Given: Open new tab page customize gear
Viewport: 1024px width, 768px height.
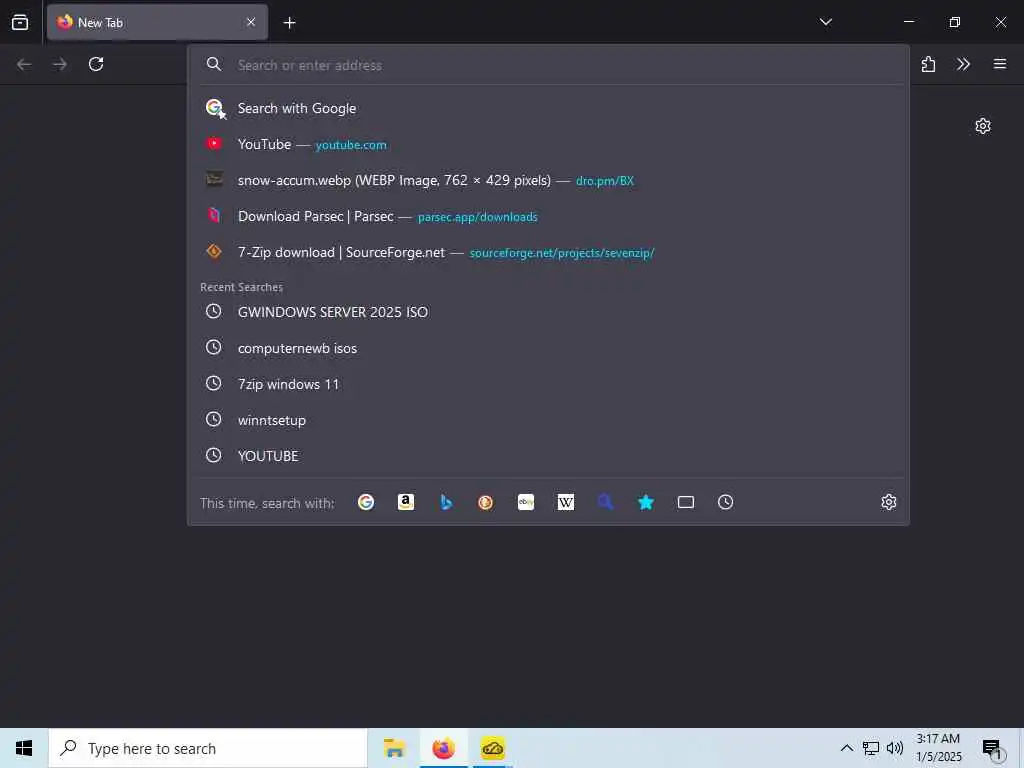Looking at the screenshot, I should coord(983,126).
